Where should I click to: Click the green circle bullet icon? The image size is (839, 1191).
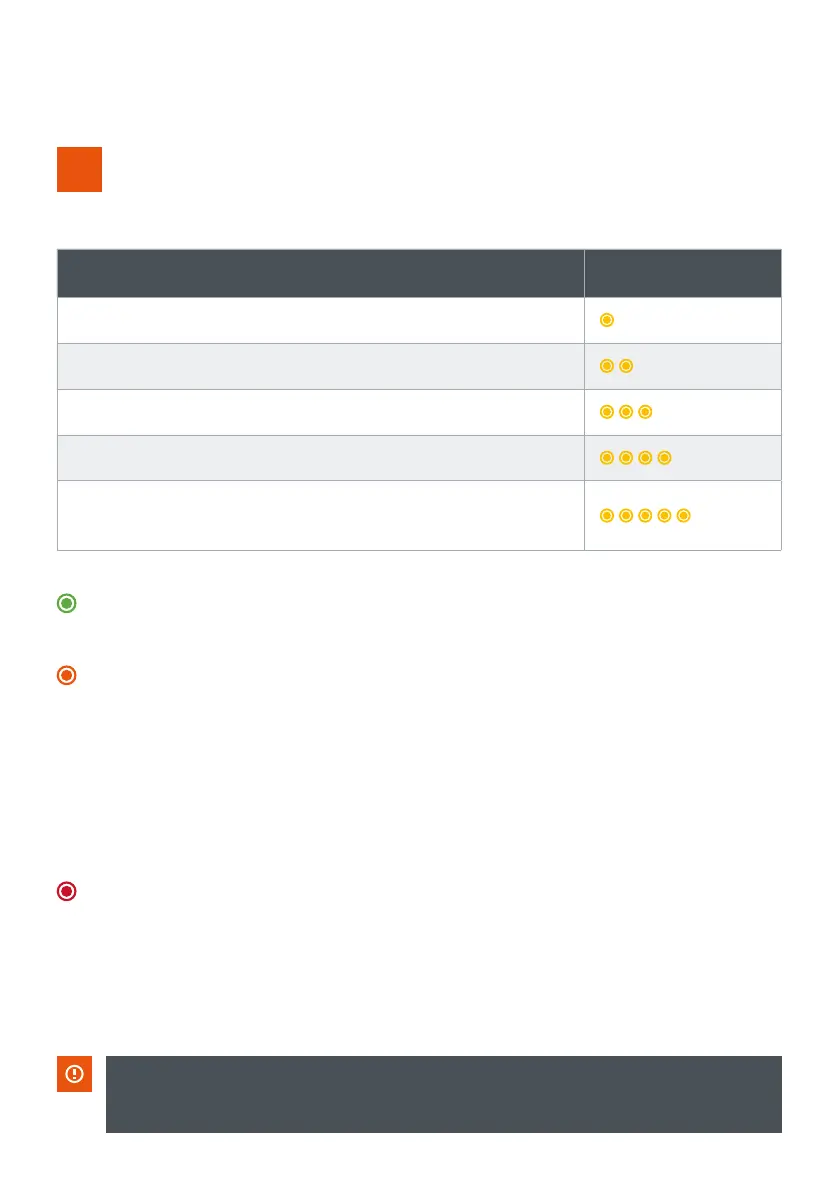66,604
